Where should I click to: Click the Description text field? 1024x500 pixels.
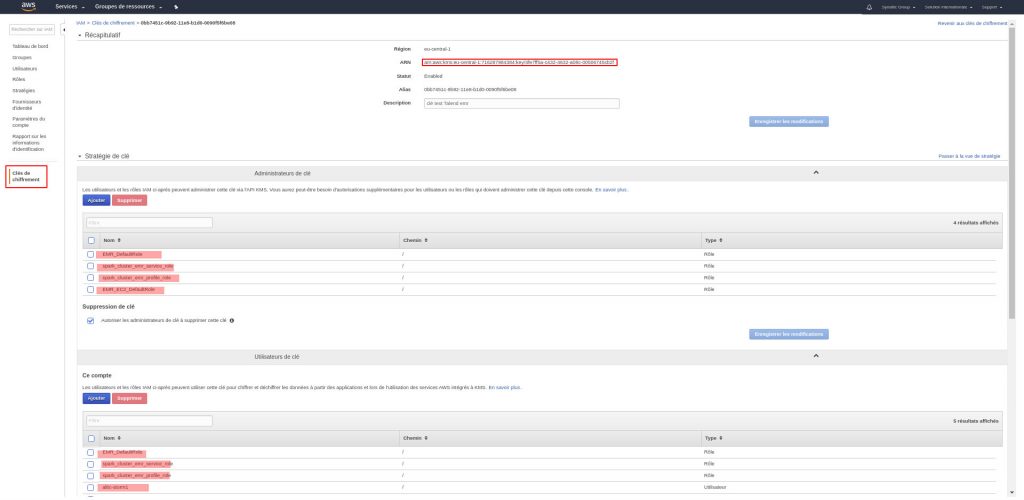521,103
